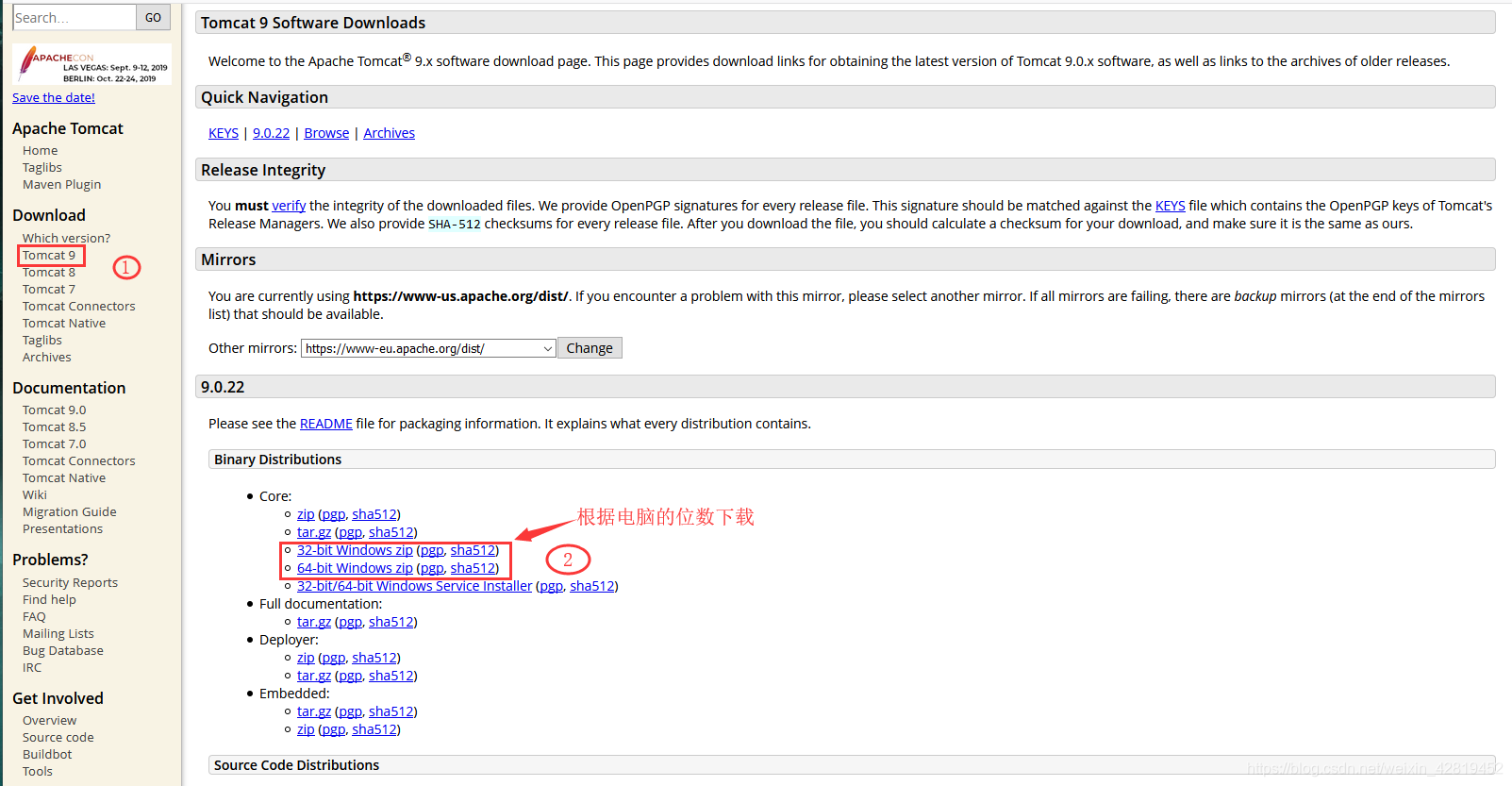
Task: Open the 'verify' link in Release Integrity
Action: (289, 206)
